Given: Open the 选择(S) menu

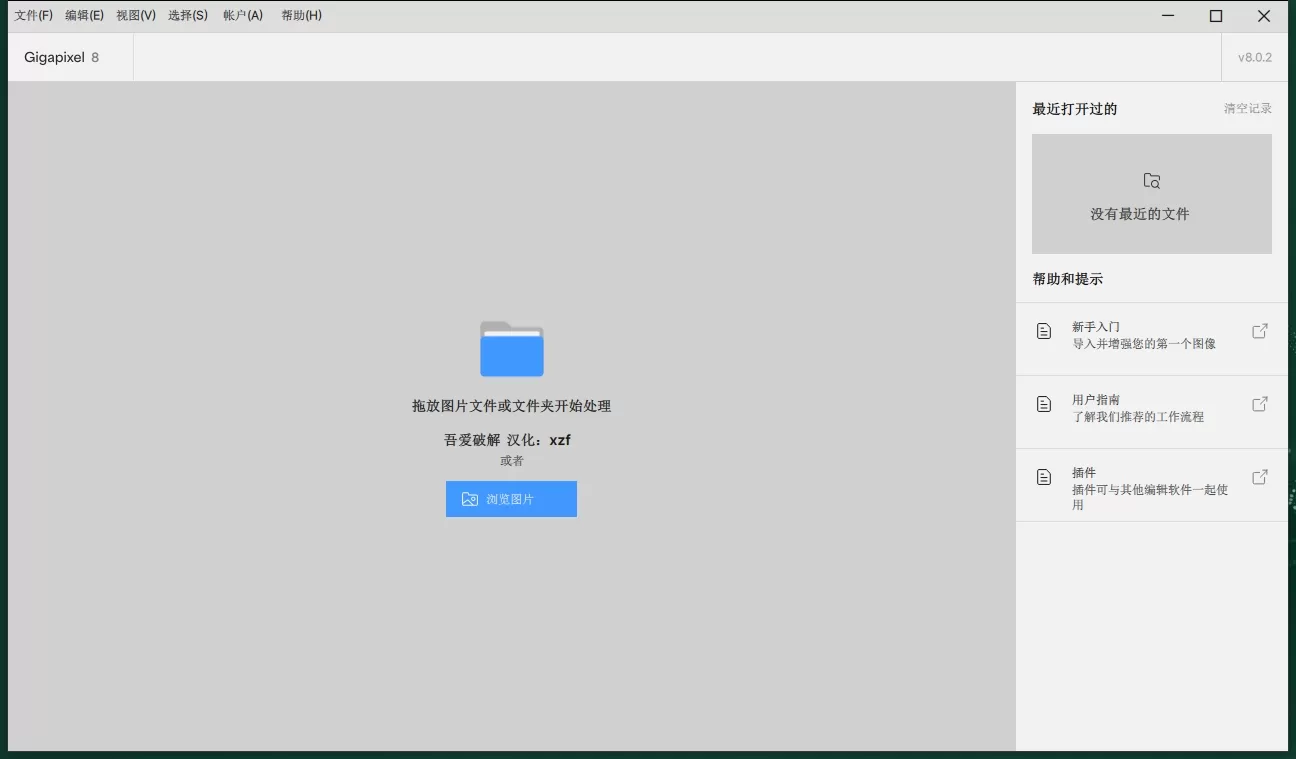Looking at the screenshot, I should [188, 15].
